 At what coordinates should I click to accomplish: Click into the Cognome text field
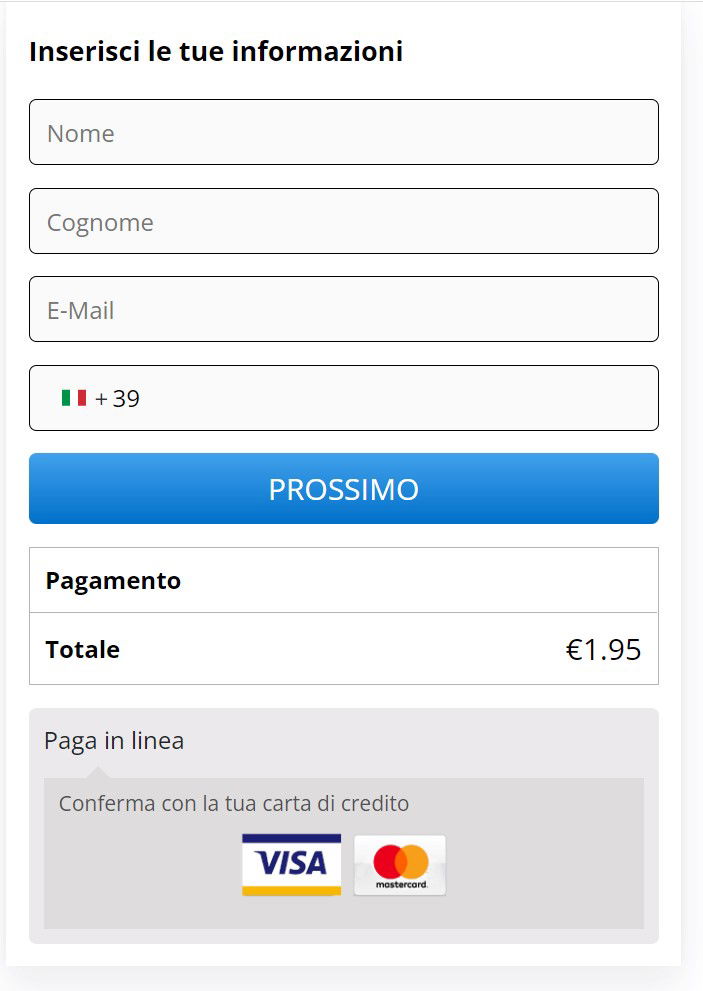coord(343,222)
